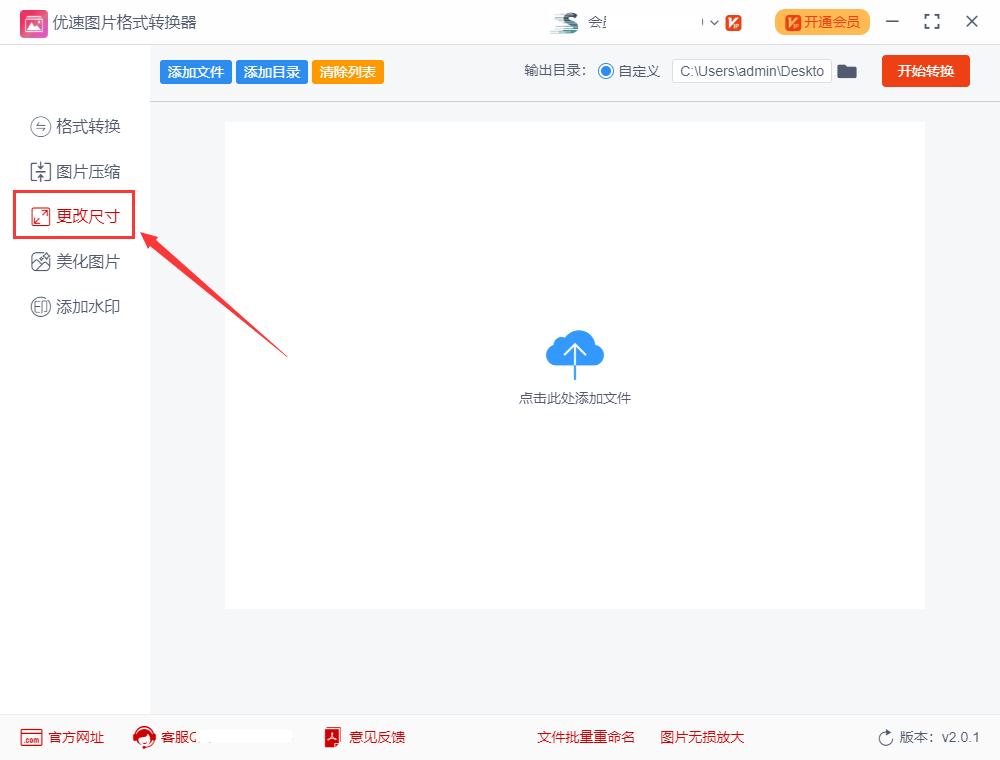Click the 开通会员 membership button
1000x760 pixels.
[822, 21]
